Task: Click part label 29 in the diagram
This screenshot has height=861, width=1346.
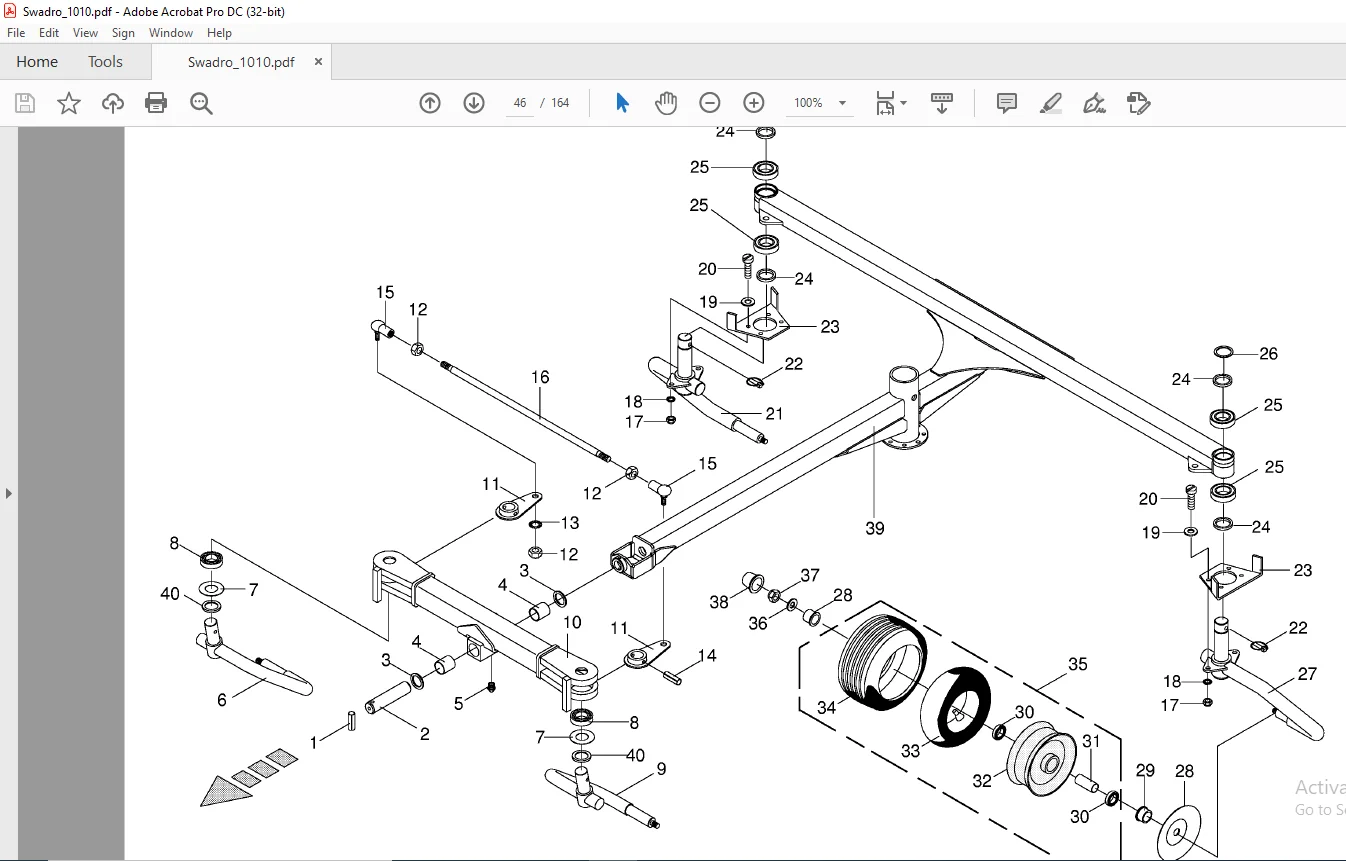Action: (x=1145, y=770)
